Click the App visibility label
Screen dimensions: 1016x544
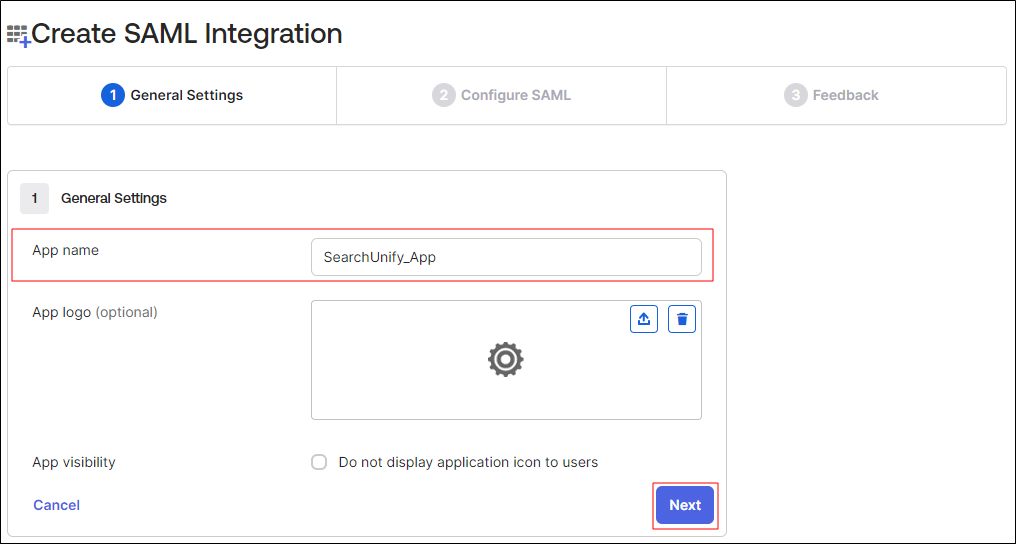(x=74, y=462)
